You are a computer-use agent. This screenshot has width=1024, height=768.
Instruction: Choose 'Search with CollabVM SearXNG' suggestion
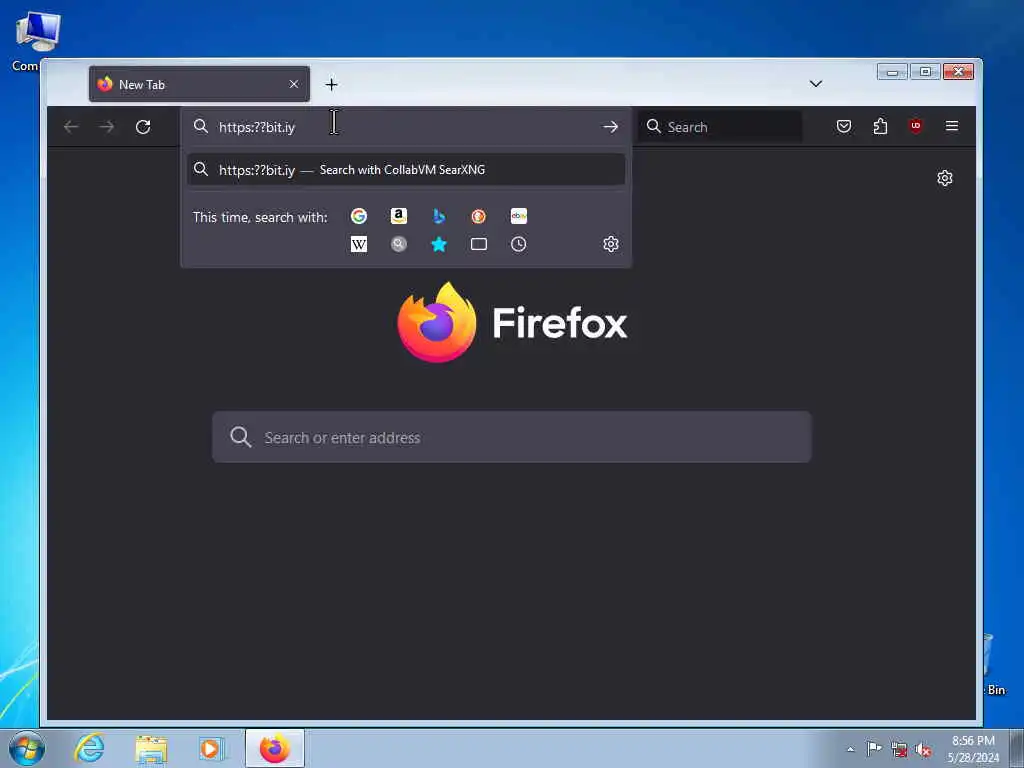[x=406, y=170]
